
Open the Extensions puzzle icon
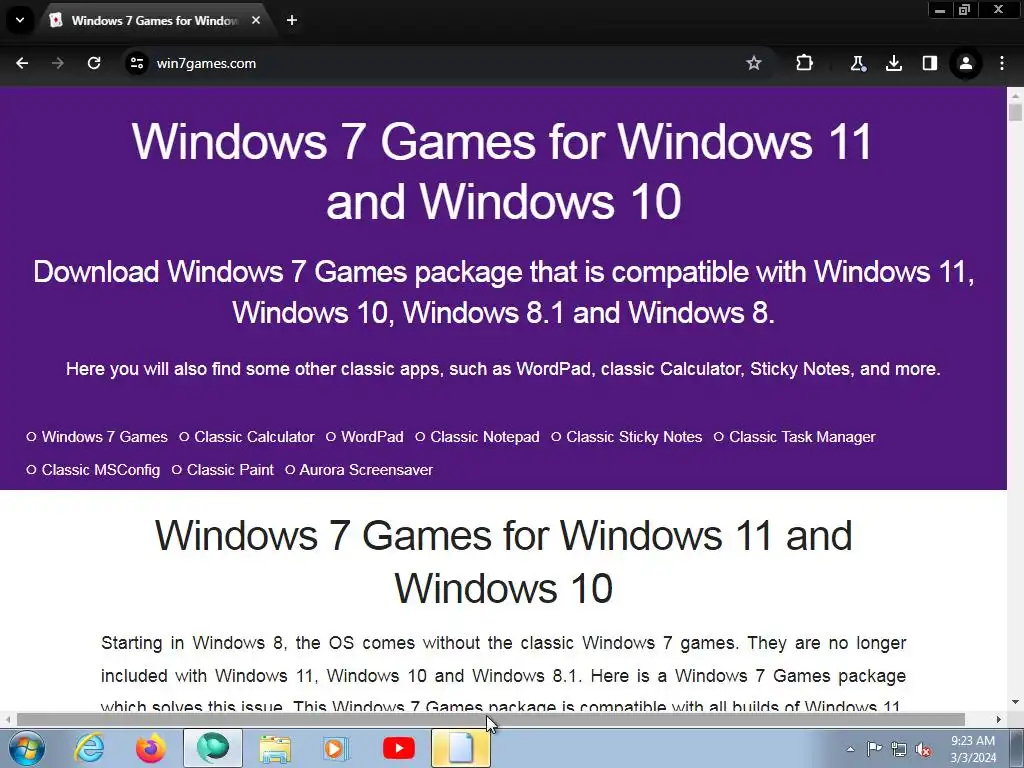805,63
